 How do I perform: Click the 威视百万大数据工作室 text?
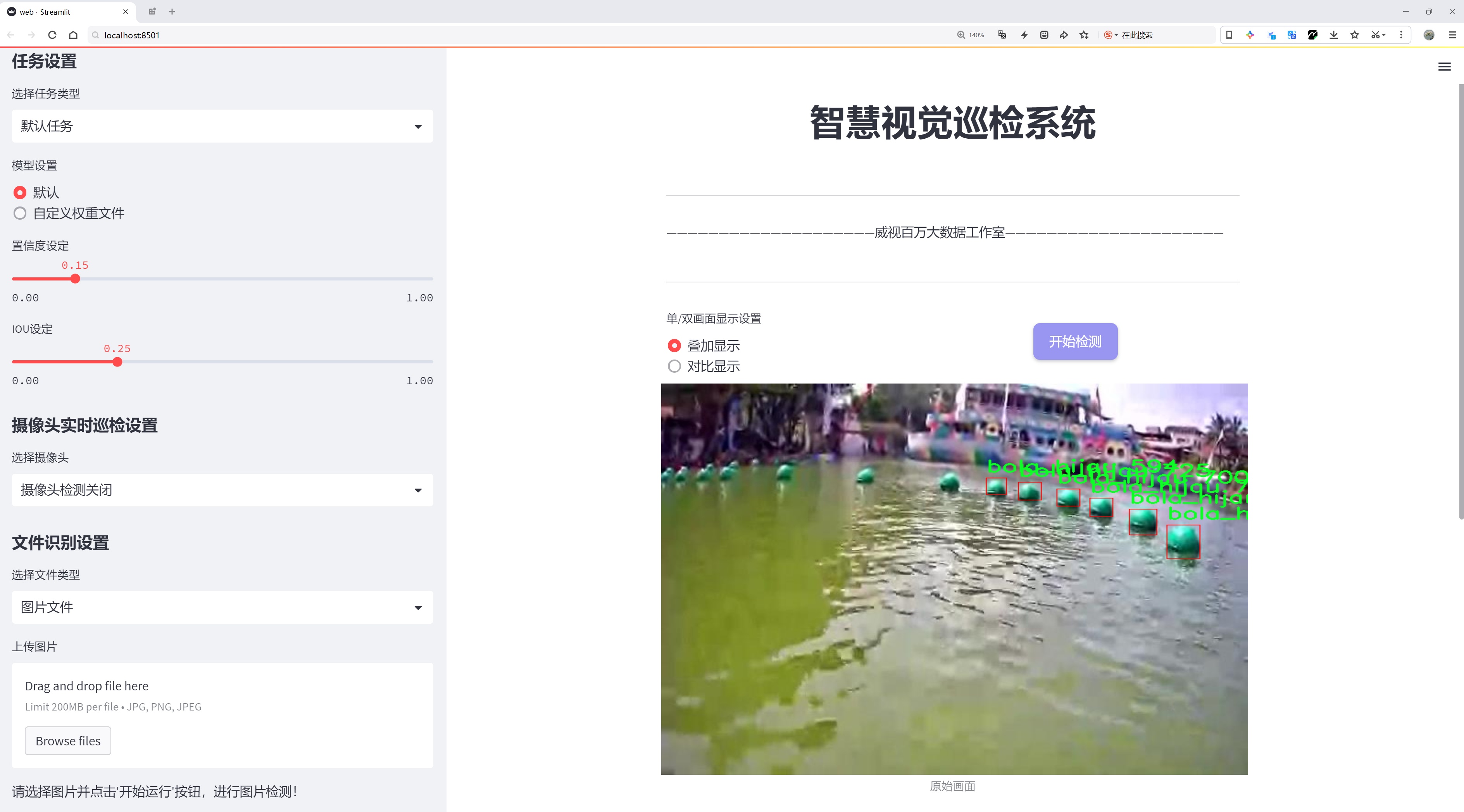(940, 233)
